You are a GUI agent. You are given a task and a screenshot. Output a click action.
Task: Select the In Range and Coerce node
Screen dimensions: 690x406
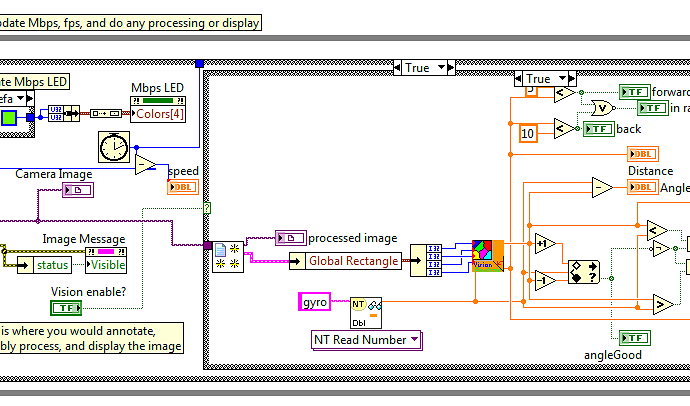coord(584,272)
